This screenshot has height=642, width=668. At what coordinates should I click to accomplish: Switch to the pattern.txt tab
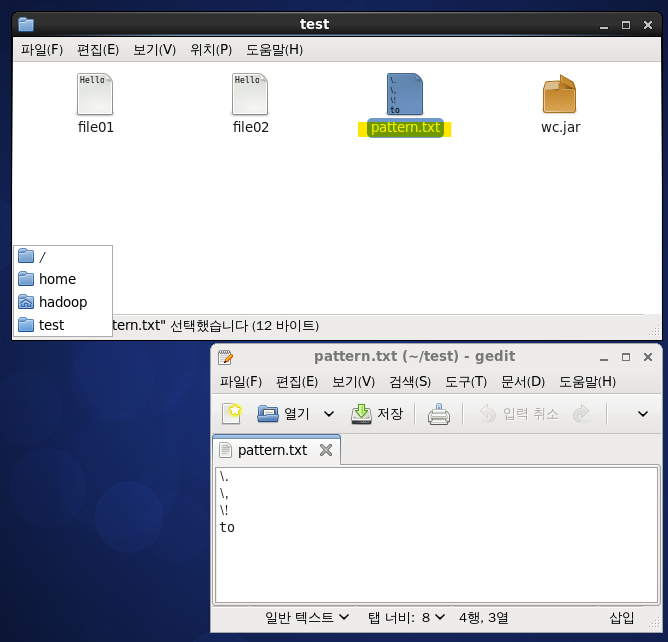(x=276, y=450)
